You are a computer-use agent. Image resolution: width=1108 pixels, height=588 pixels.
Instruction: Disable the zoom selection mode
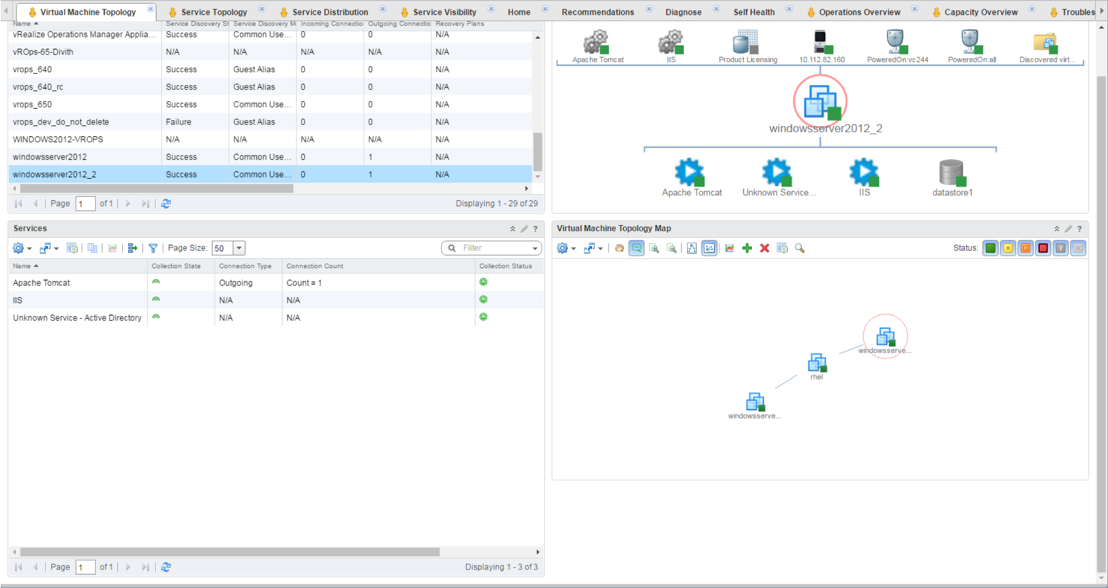click(635, 248)
